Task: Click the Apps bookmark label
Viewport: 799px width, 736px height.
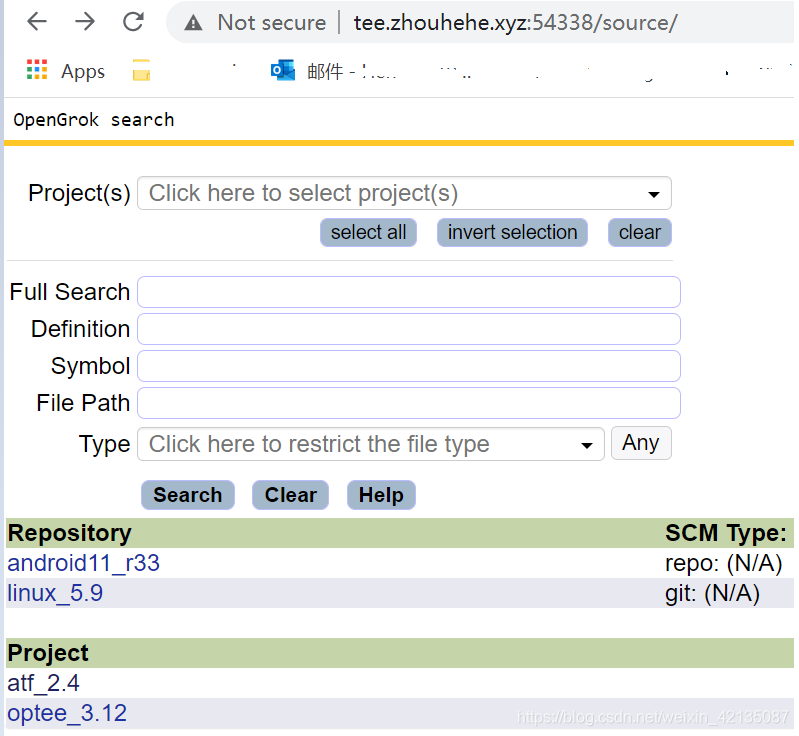Action: (83, 71)
